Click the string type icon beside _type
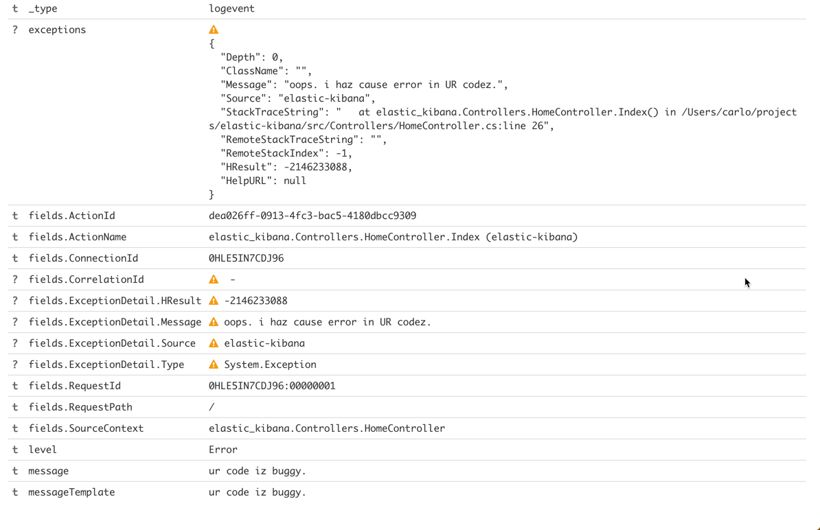Screen dimensions: 820x530 click(15, 9)
